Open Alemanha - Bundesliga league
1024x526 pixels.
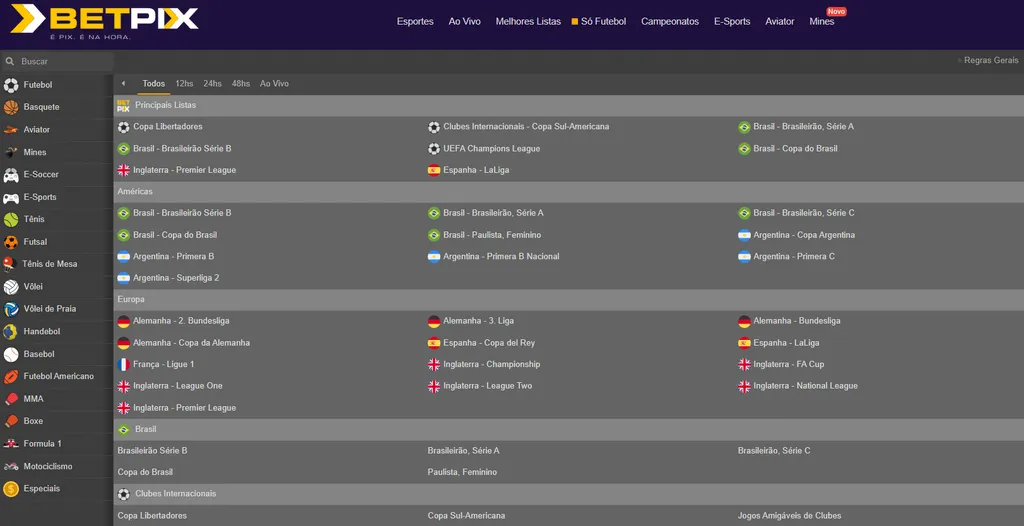797,321
